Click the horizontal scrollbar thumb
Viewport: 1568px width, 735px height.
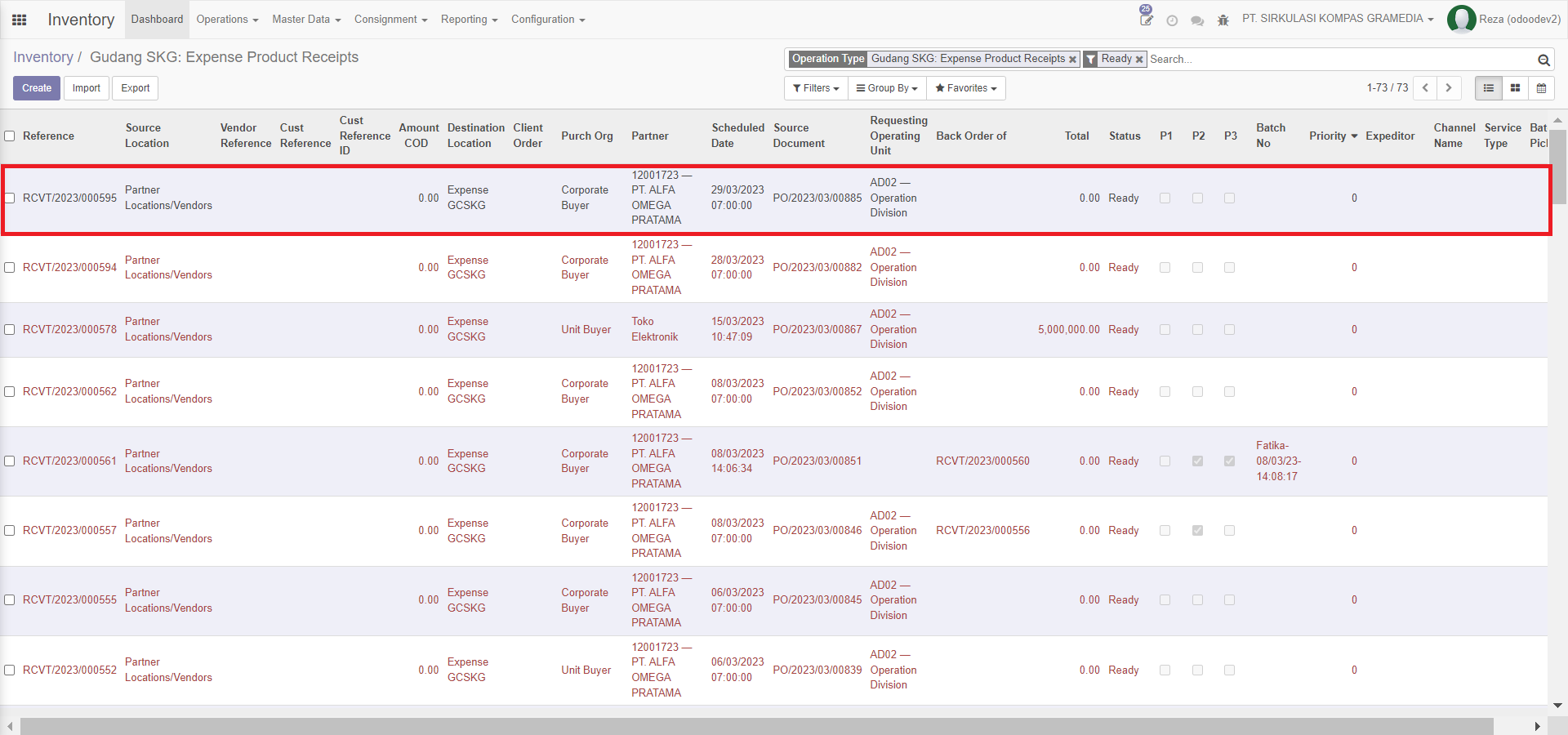click(756, 726)
